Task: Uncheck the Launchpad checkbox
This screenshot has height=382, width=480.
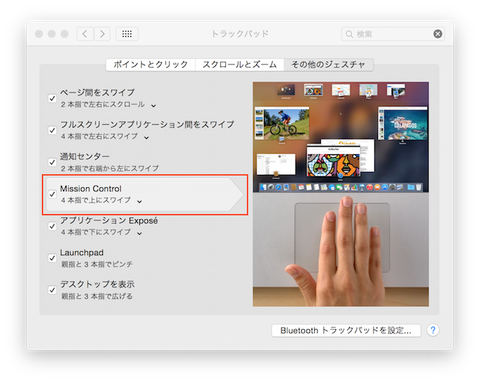Action: [x=52, y=258]
